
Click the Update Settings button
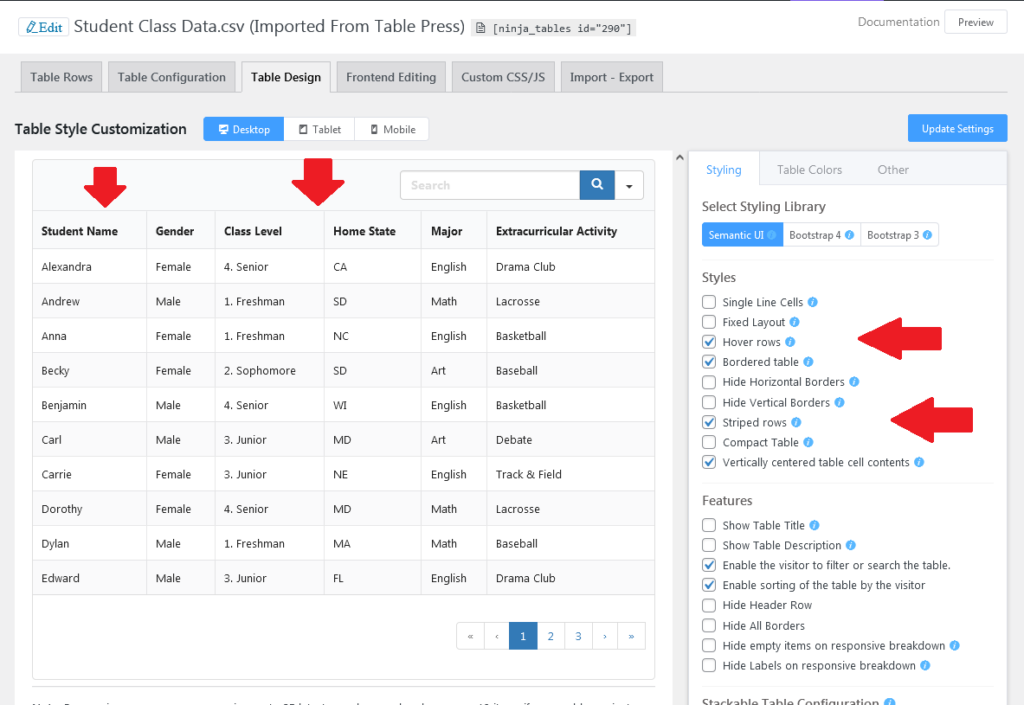(957, 127)
